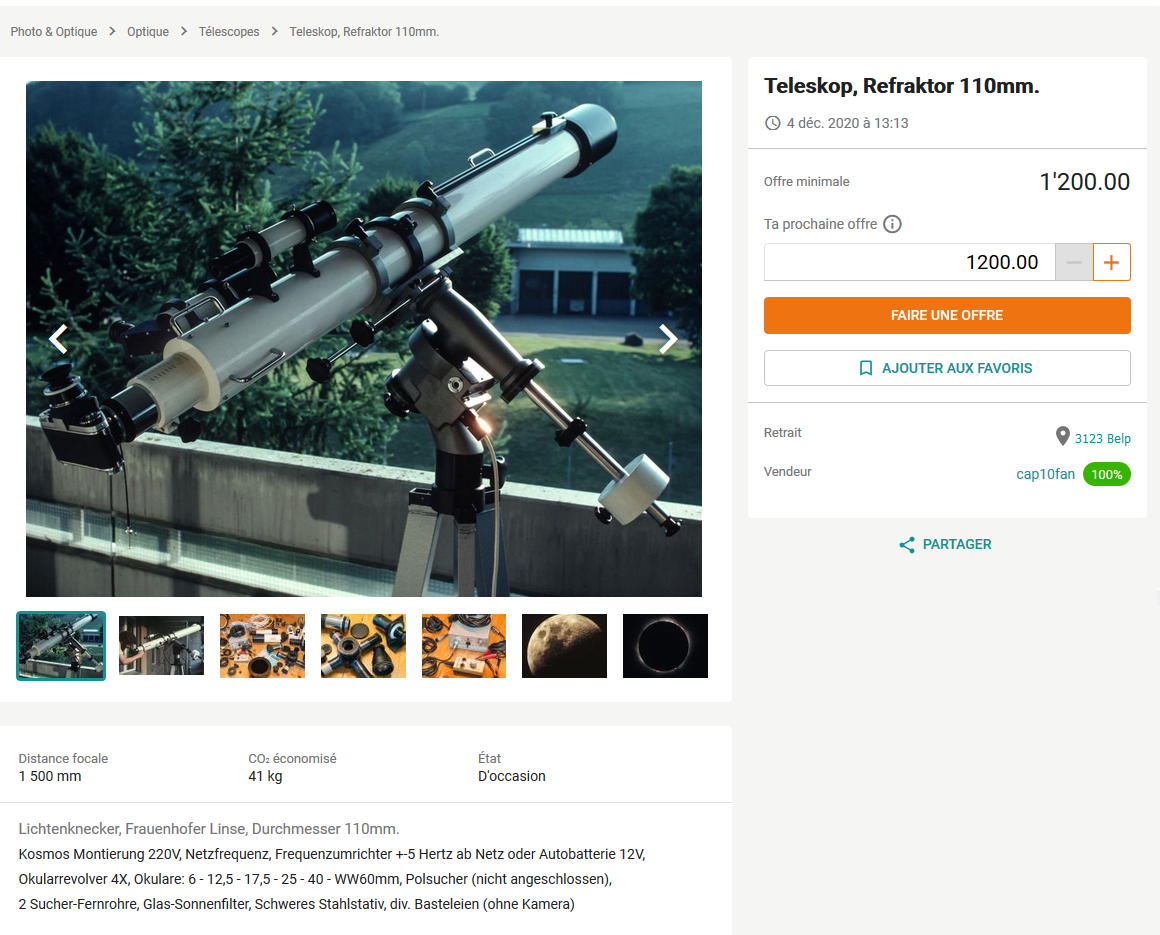This screenshot has width=1160, height=935.
Task: Click the 100% seller rating badge
Action: [x=1107, y=474]
